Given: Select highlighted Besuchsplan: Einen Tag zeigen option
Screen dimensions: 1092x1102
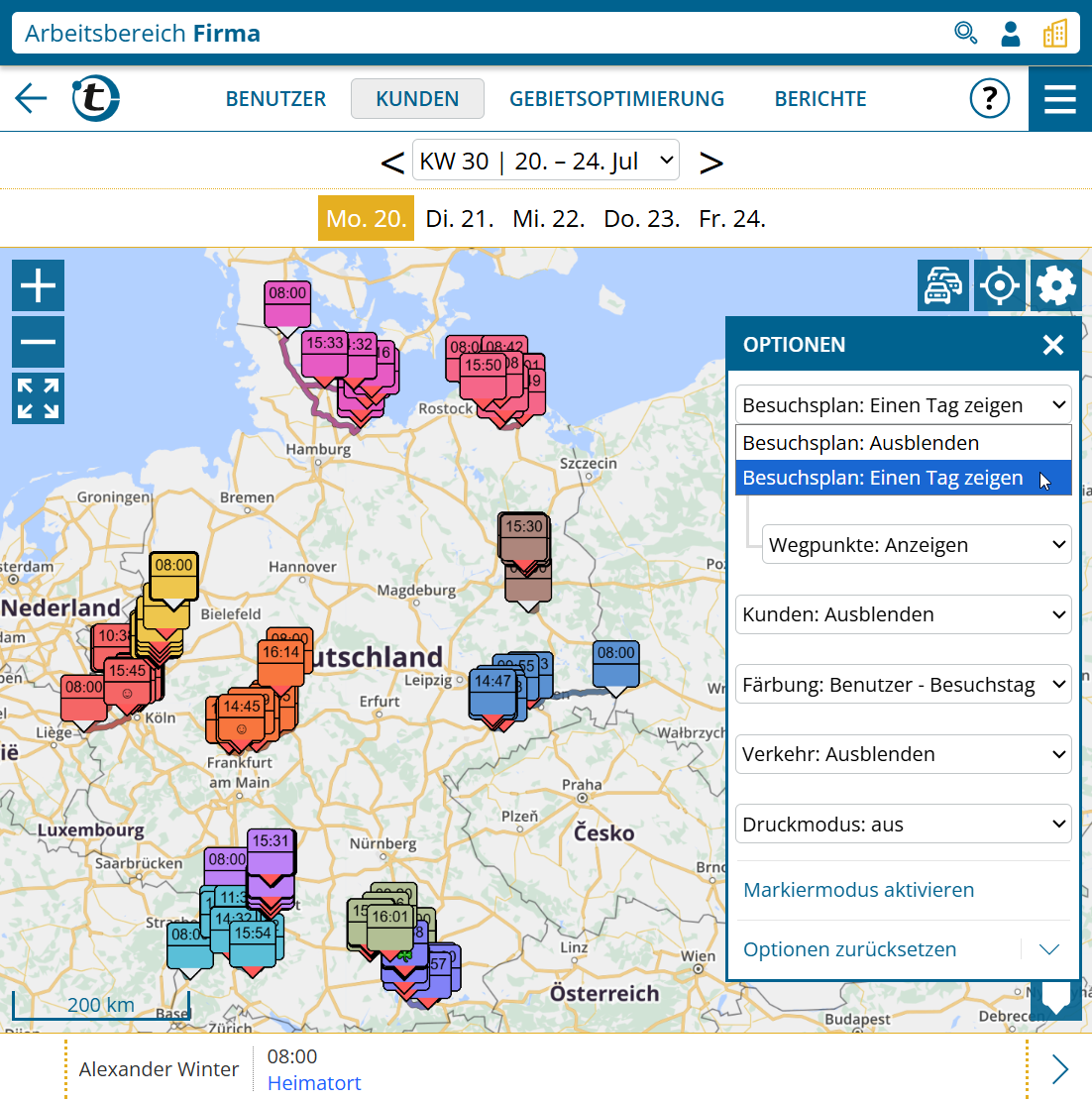Looking at the screenshot, I should pos(903,478).
